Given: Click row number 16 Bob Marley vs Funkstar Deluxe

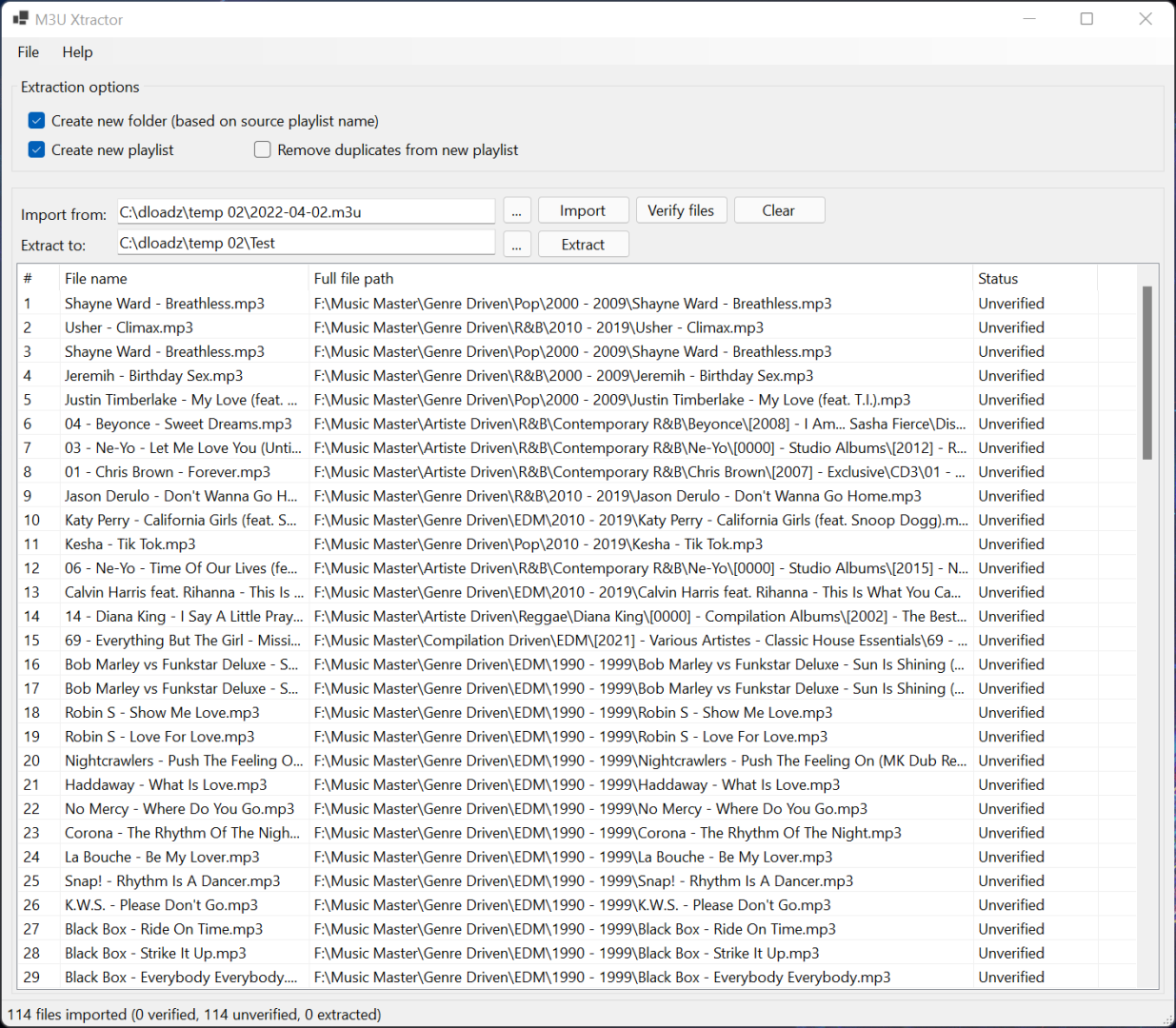Looking at the screenshot, I should pyautogui.click(x=32, y=664).
